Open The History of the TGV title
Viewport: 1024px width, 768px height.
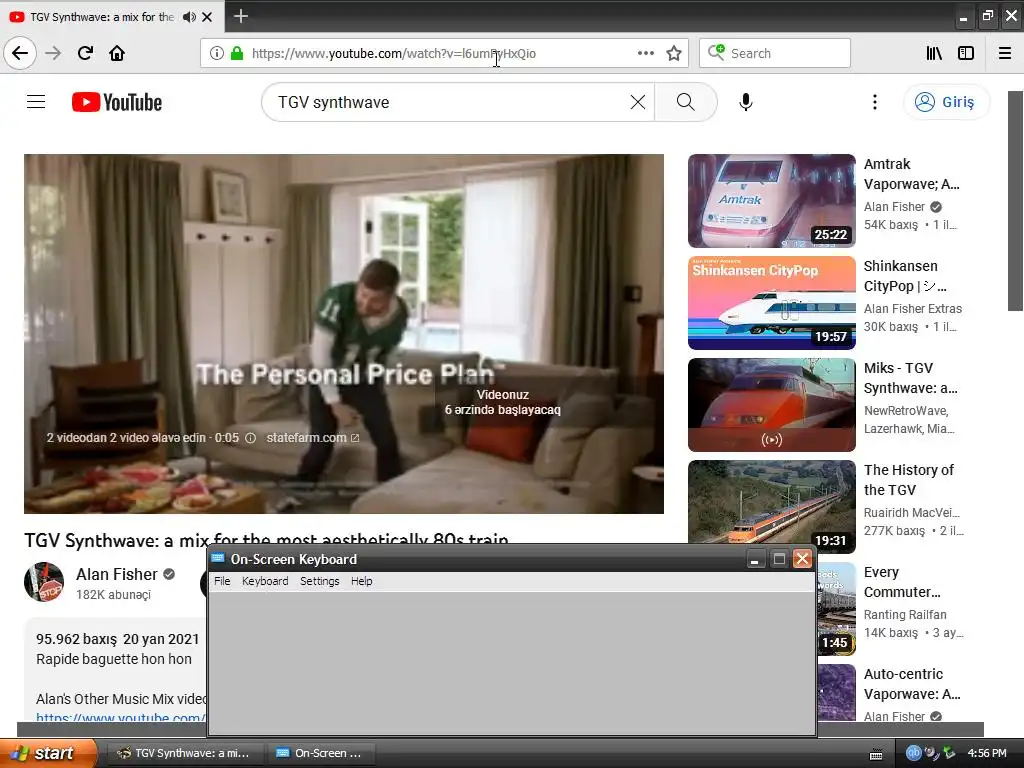point(908,479)
